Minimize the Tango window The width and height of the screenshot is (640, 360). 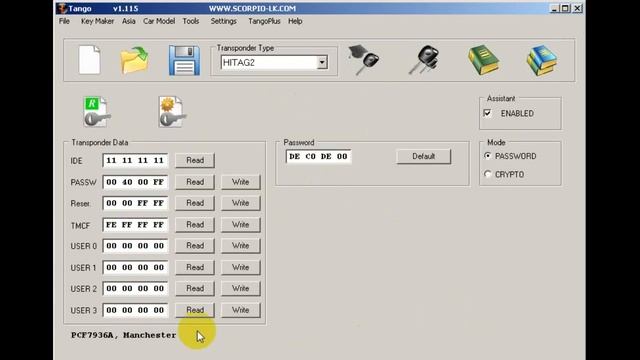[x=554, y=8]
